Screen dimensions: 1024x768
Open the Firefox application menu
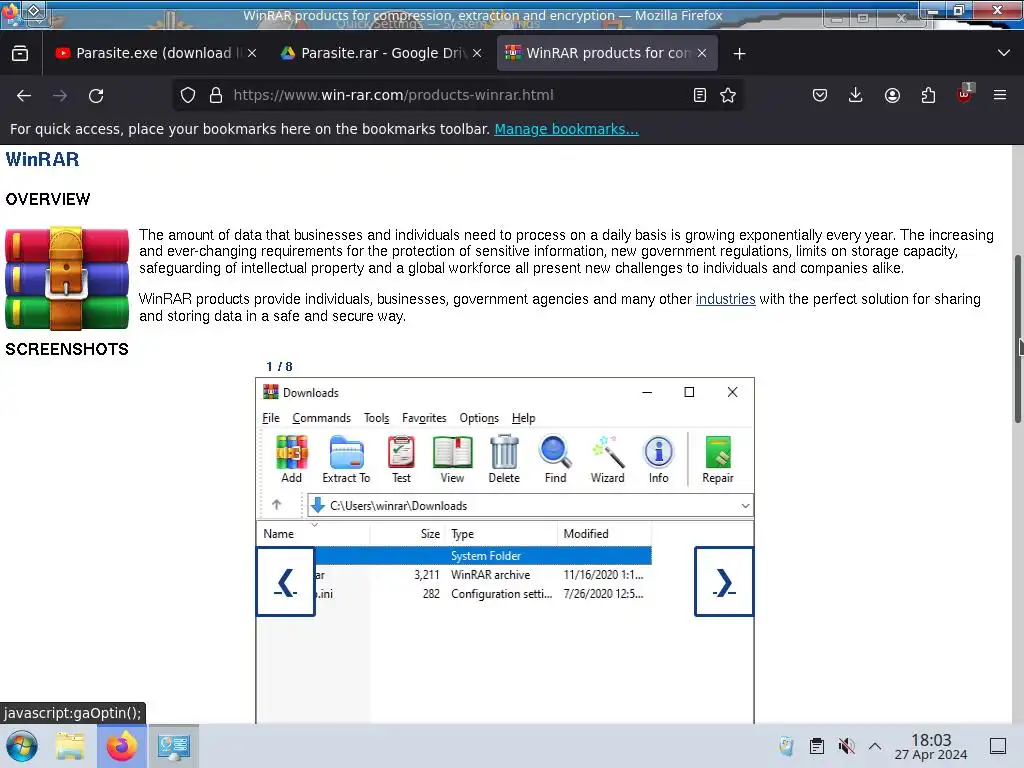click(x=1000, y=95)
